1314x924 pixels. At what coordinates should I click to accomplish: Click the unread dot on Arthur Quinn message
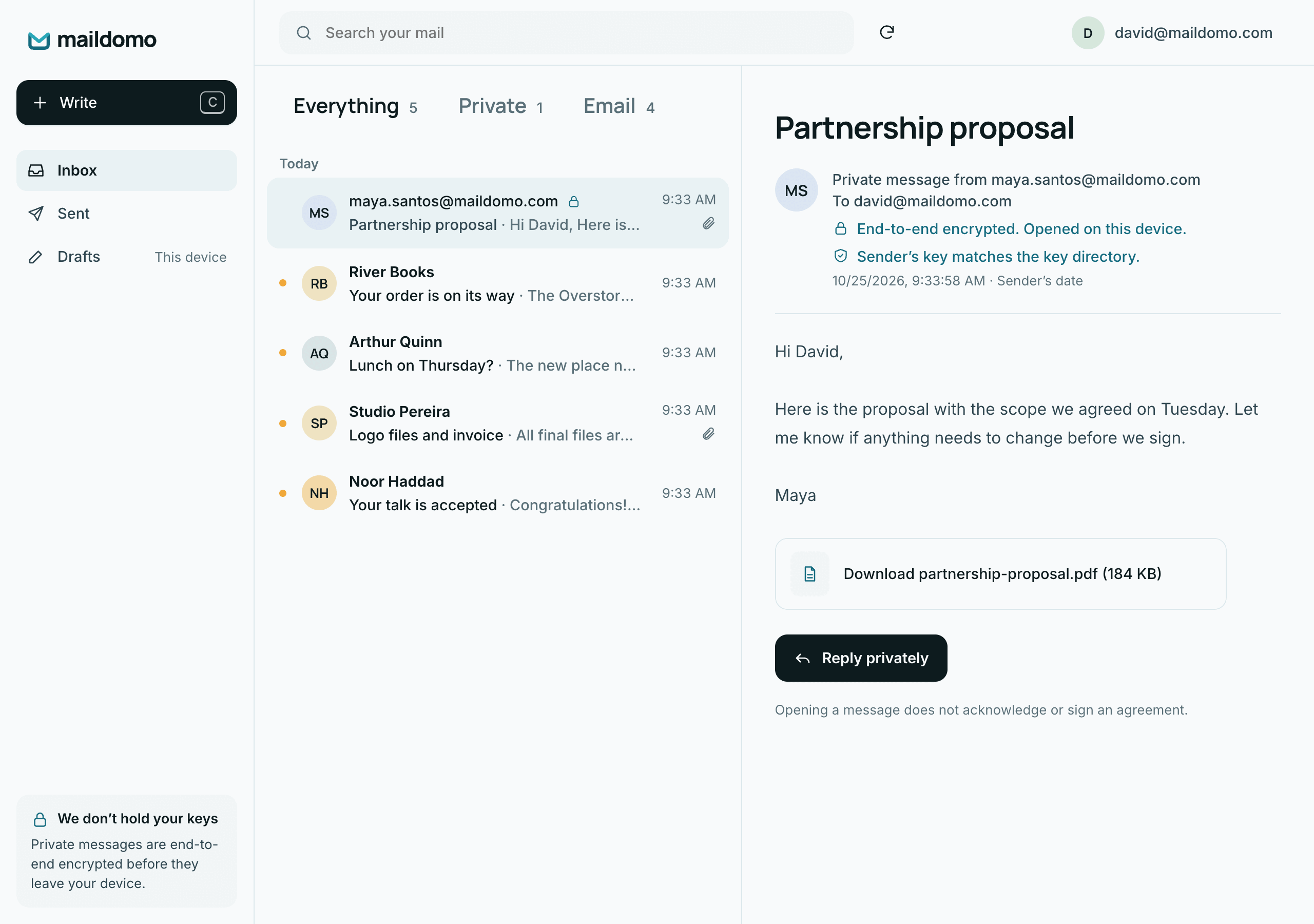[x=283, y=353]
